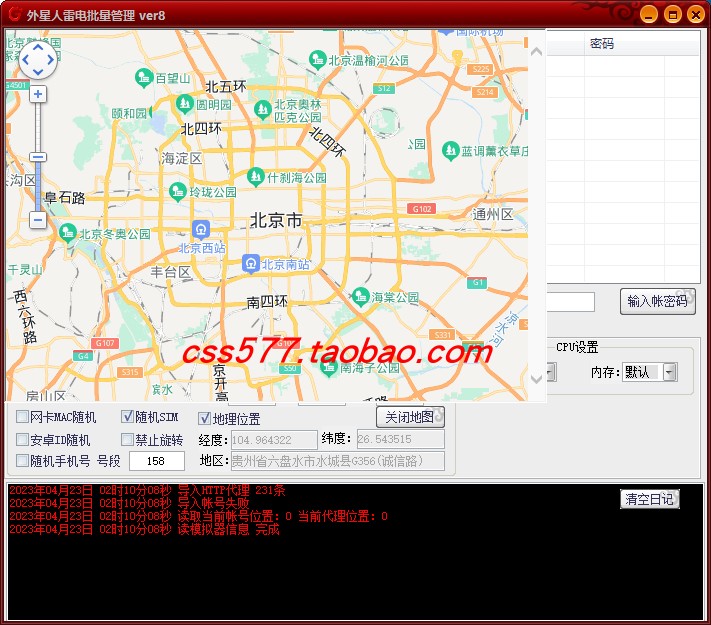Click the map panel's down chevron
Screen dimensions: 711x625
click(x=536, y=379)
